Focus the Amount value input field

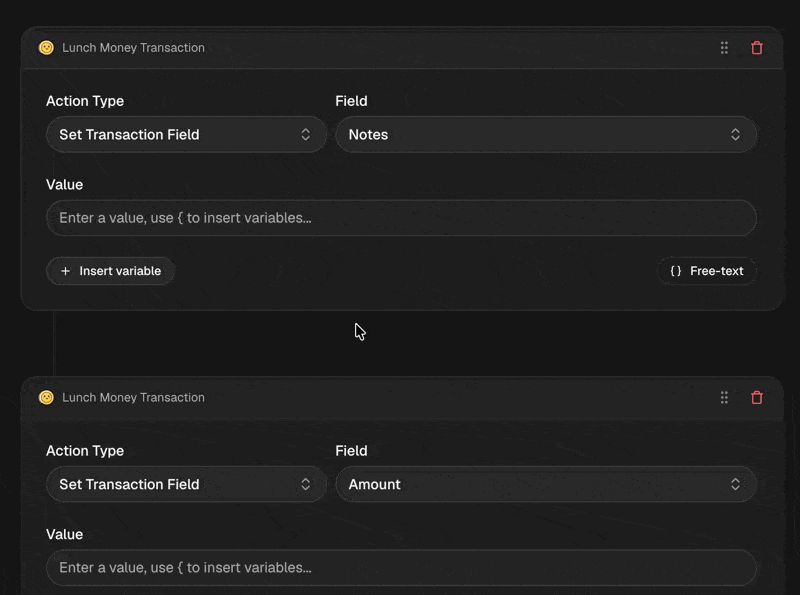(401, 567)
